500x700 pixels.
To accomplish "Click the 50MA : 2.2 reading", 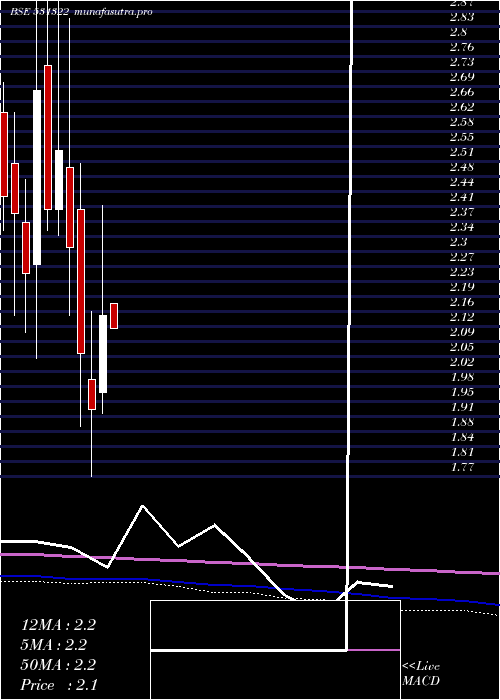I will (x=58, y=665).
